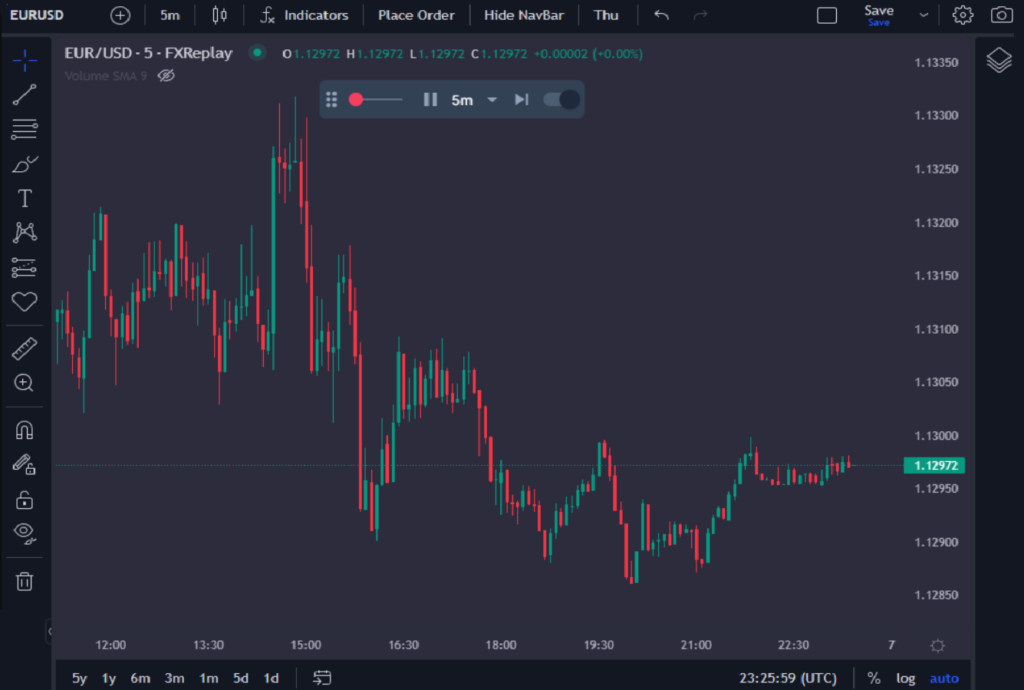The height and width of the screenshot is (690, 1024).
Task: Open the XABCD pattern tool
Action: coord(23,231)
